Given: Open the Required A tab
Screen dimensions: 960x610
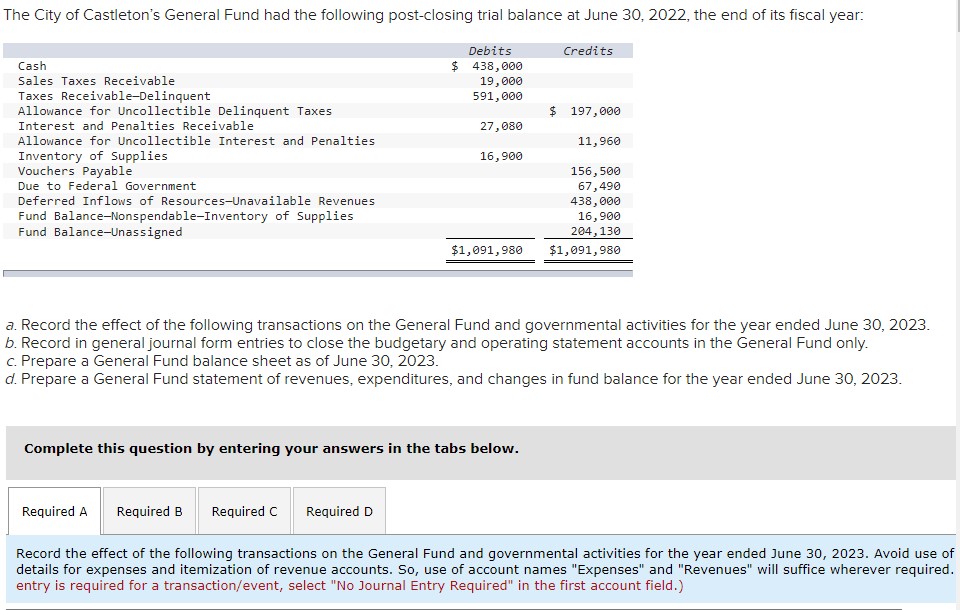Looking at the screenshot, I should point(54,511).
